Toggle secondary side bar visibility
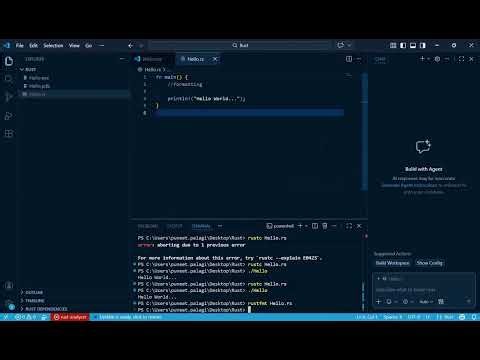The image size is (480, 360). click(x=423, y=45)
